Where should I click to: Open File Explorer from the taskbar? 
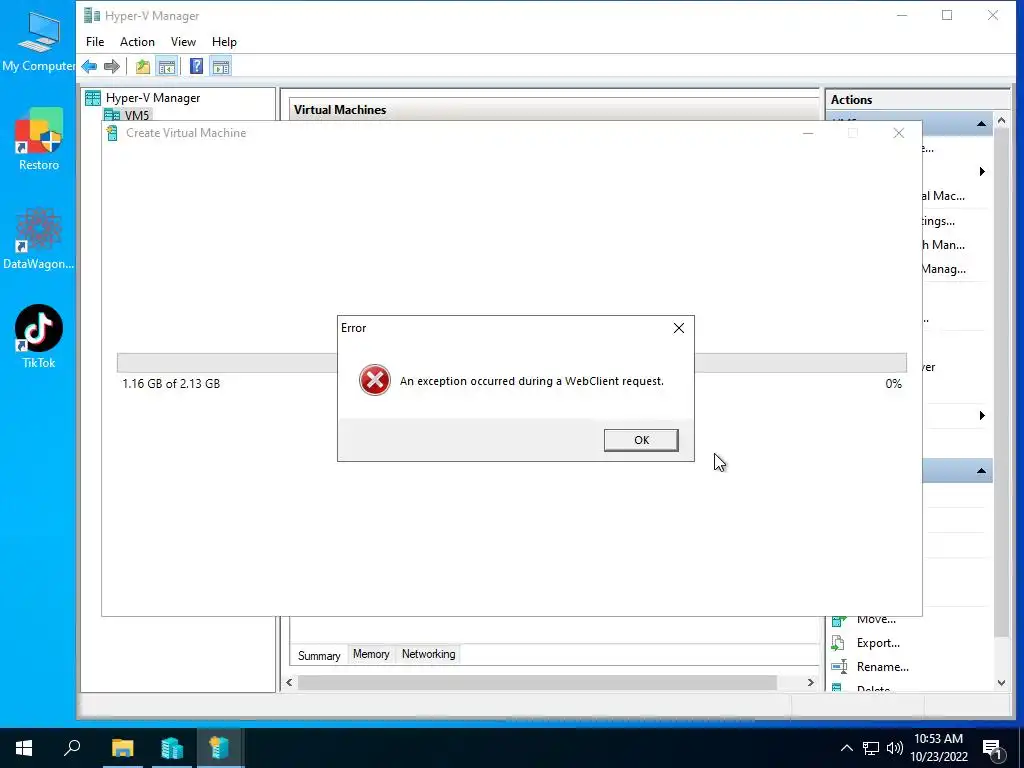122,748
